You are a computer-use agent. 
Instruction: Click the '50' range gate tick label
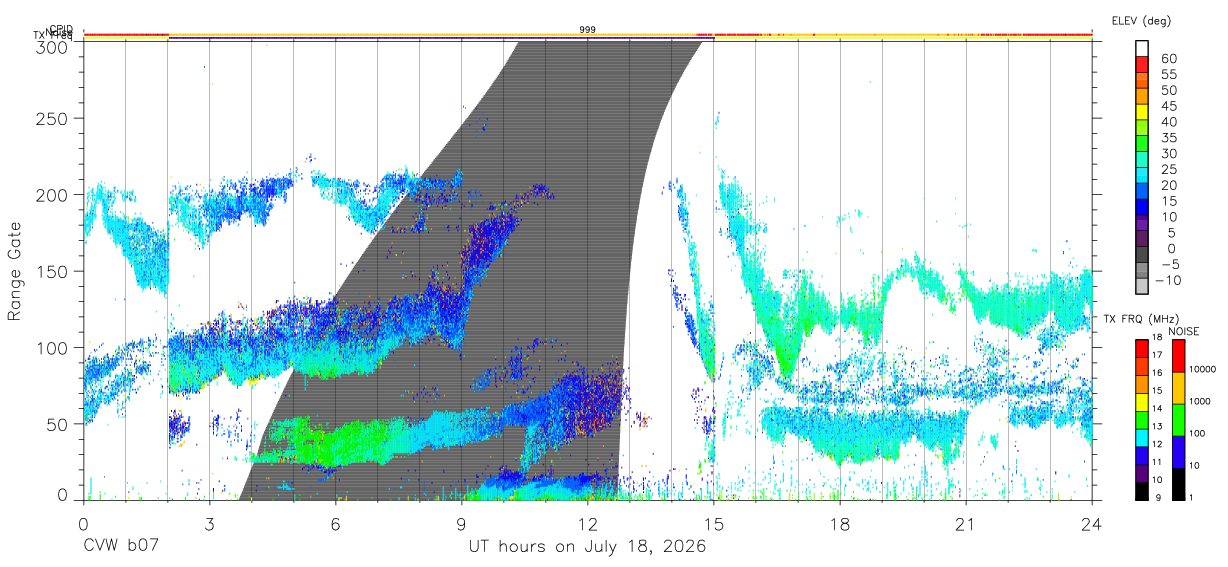[x=57, y=424]
